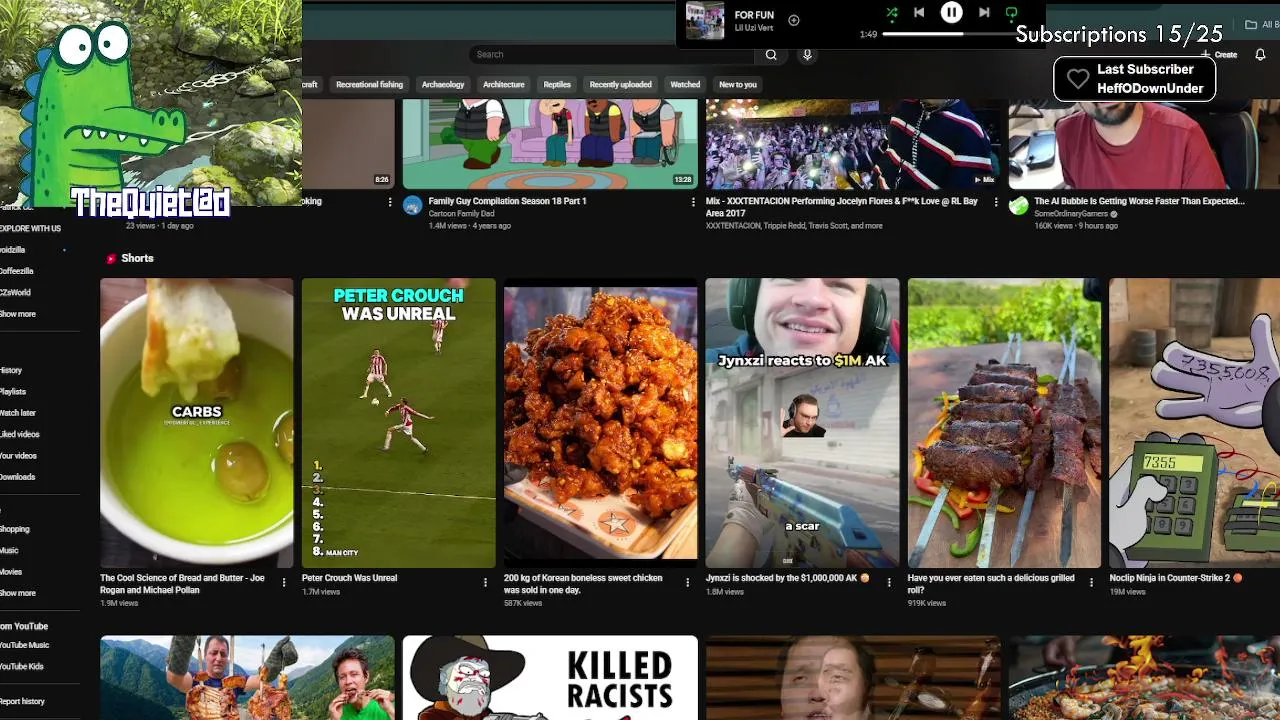This screenshot has height=720, width=1280.
Task: Open YouTube Music in sidebar
Action: (24, 645)
